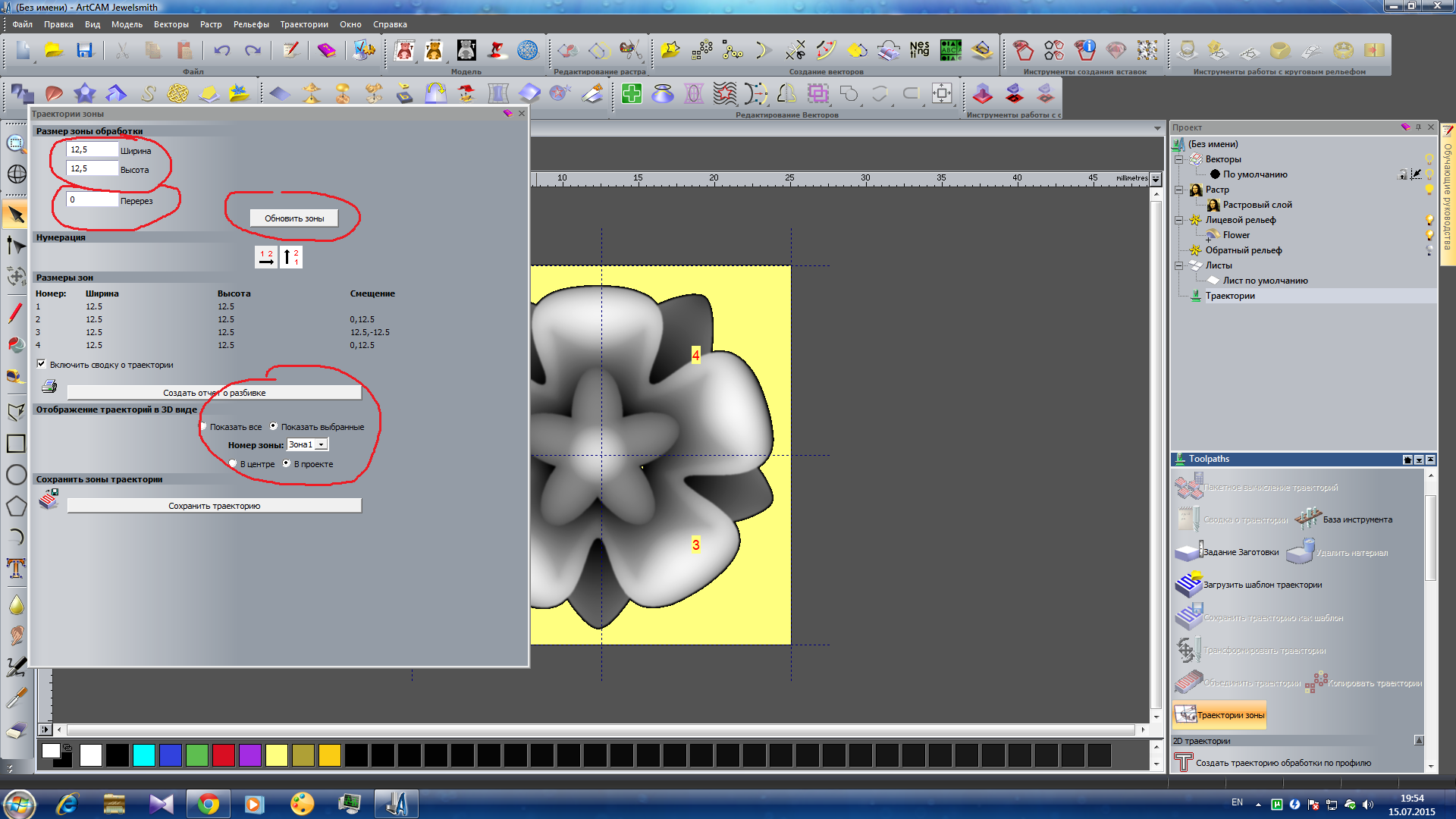Click the 'Обновить зоны' button
Viewport: 1456px width, 819px height.
click(x=294, y=218)
